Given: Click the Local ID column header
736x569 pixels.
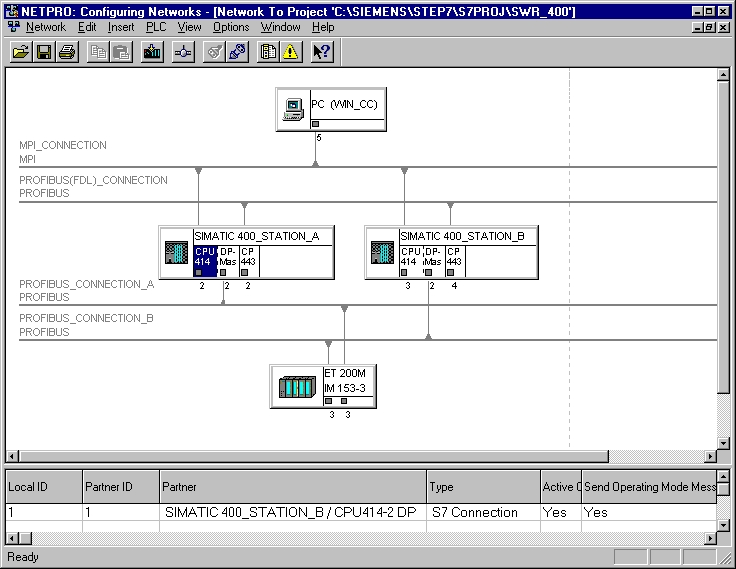Looking at the screenshot, I should (44, 487).
